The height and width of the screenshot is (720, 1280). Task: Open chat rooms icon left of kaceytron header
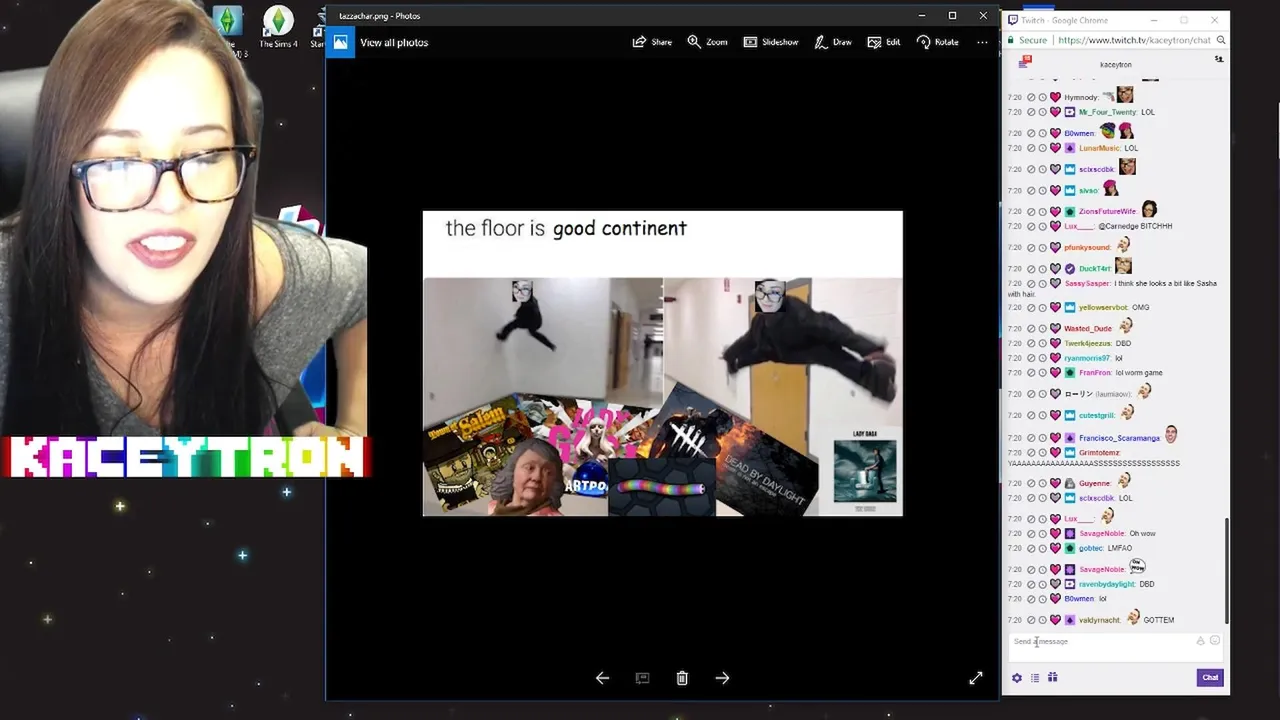[x=1024, y=62]
